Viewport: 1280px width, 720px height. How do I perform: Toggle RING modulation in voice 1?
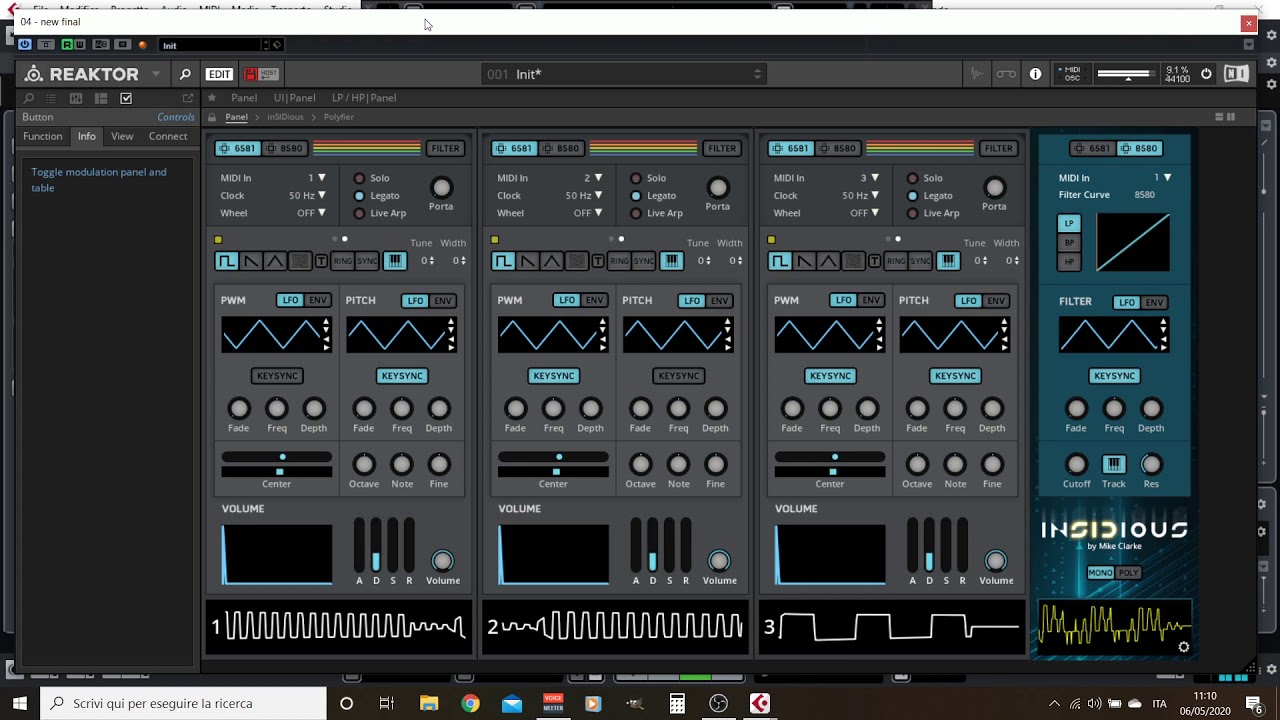point(343,261)
